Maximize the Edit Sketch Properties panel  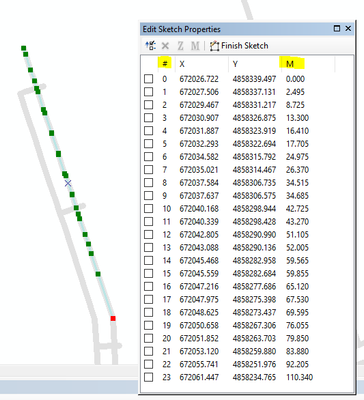pos(337,29)
